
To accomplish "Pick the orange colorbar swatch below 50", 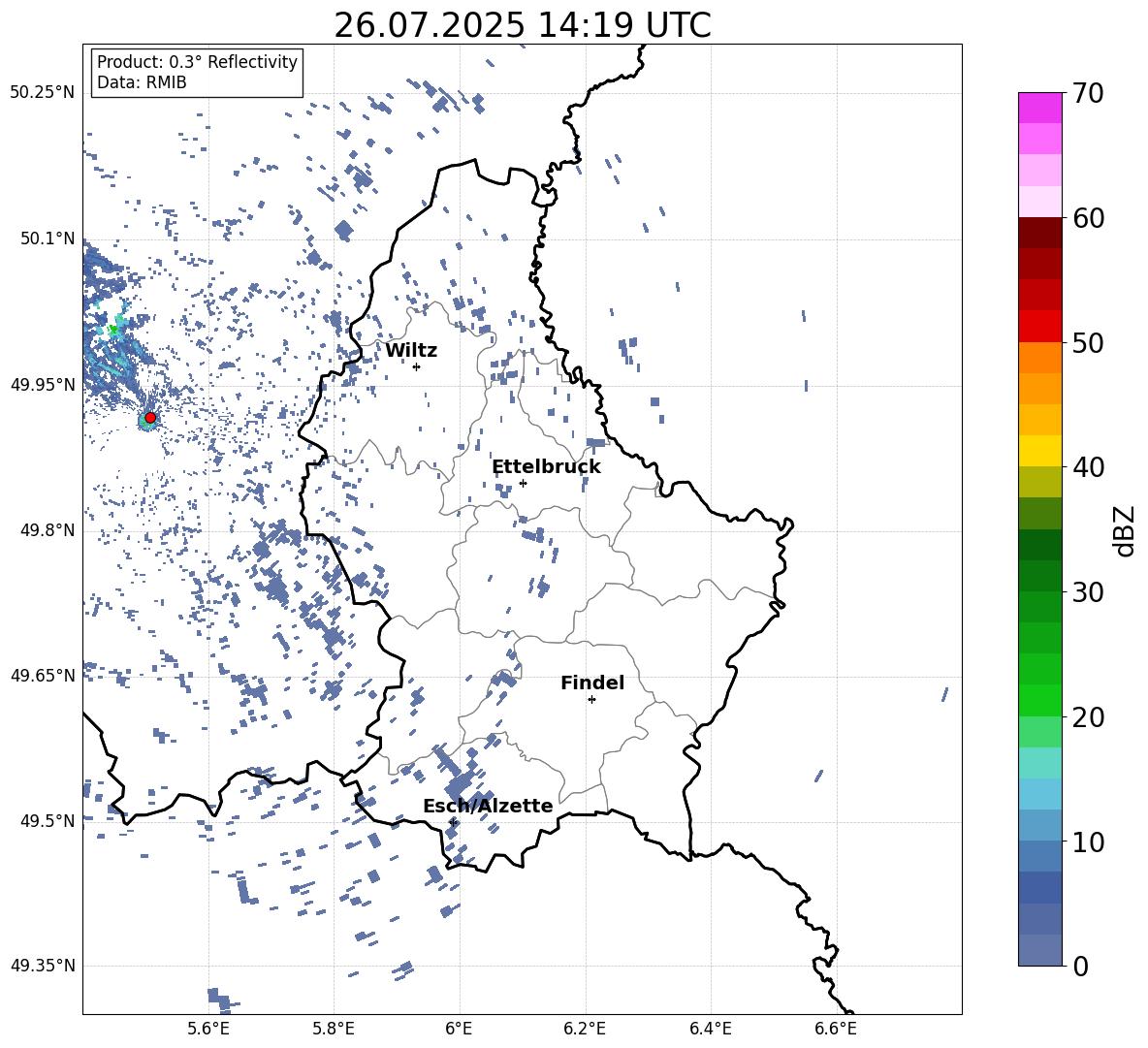I will coord(1040,358).
